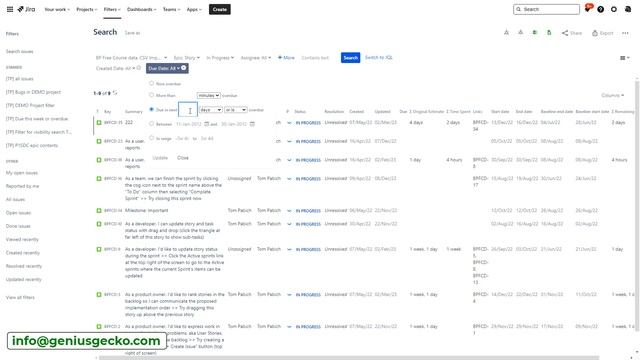Open the Updated recently filter
This screenshot has height=360, width=640.
point(24,280)
